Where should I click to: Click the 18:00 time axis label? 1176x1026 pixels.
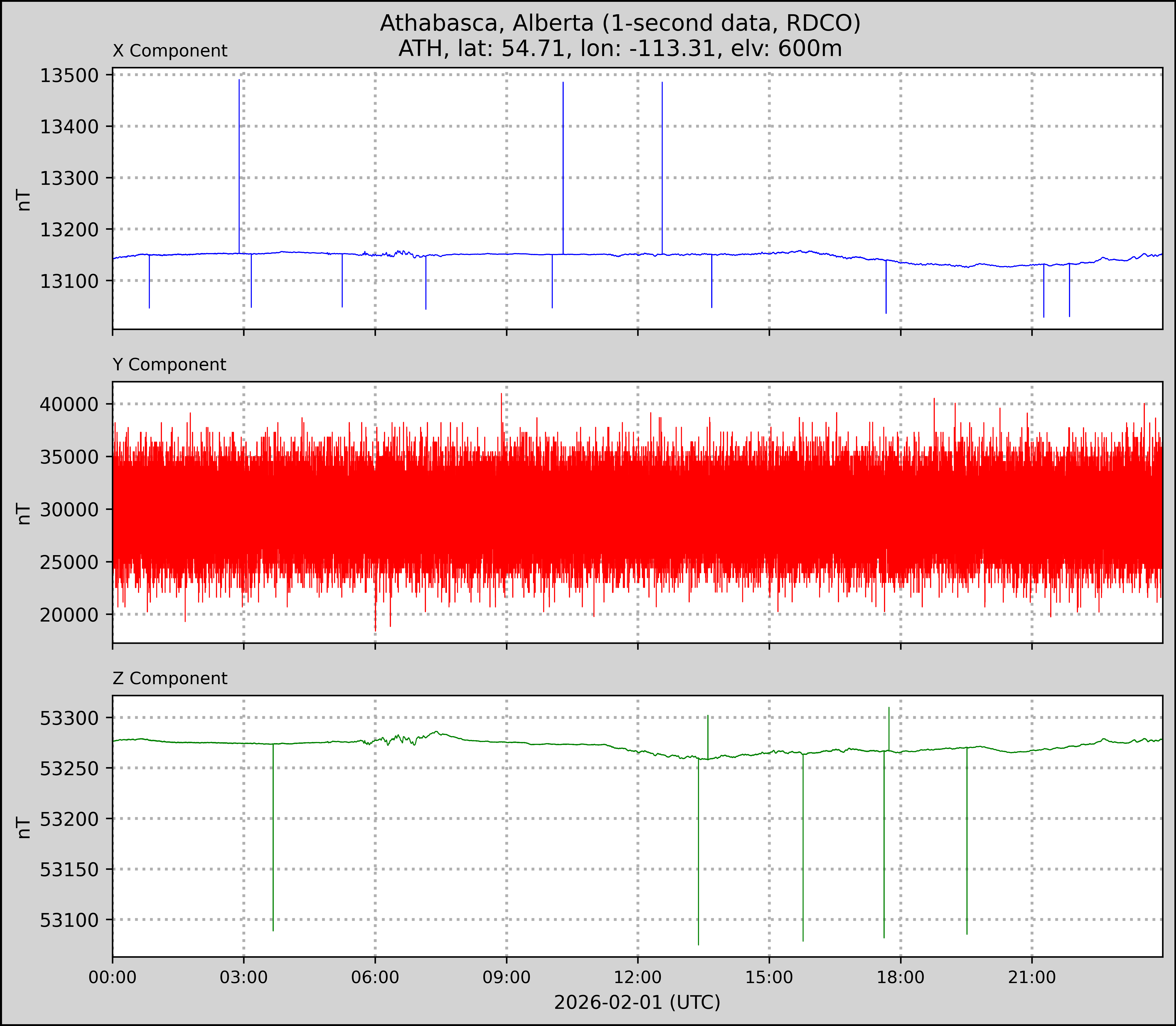coord(900,978)
